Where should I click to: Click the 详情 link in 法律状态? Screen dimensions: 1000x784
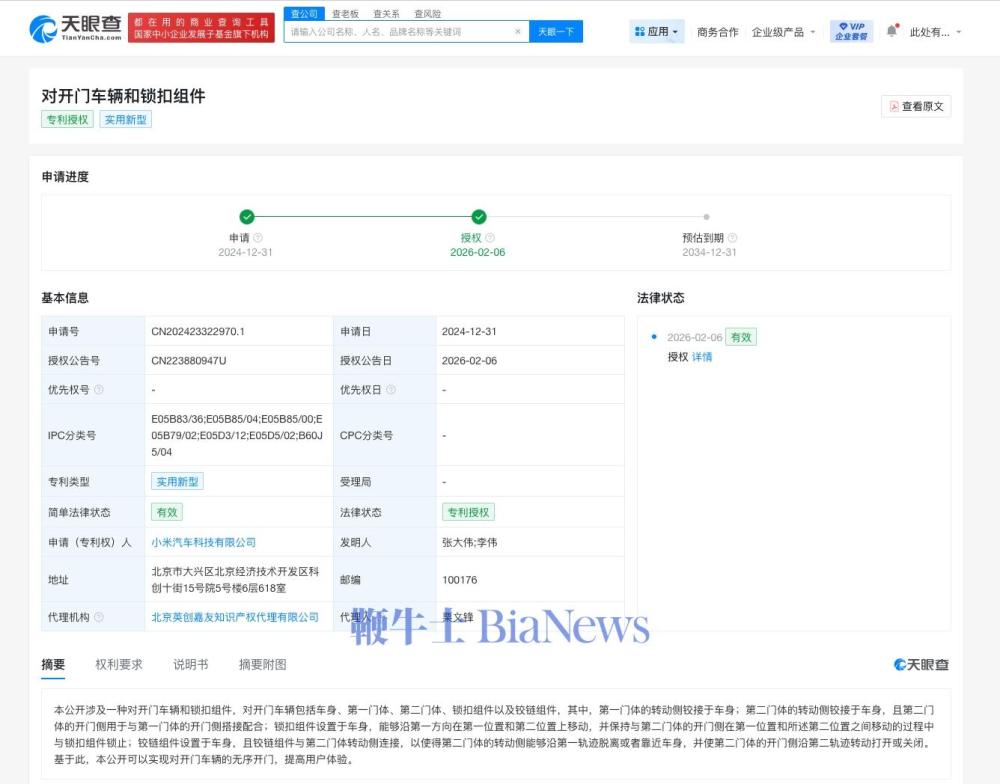point(702,357)
